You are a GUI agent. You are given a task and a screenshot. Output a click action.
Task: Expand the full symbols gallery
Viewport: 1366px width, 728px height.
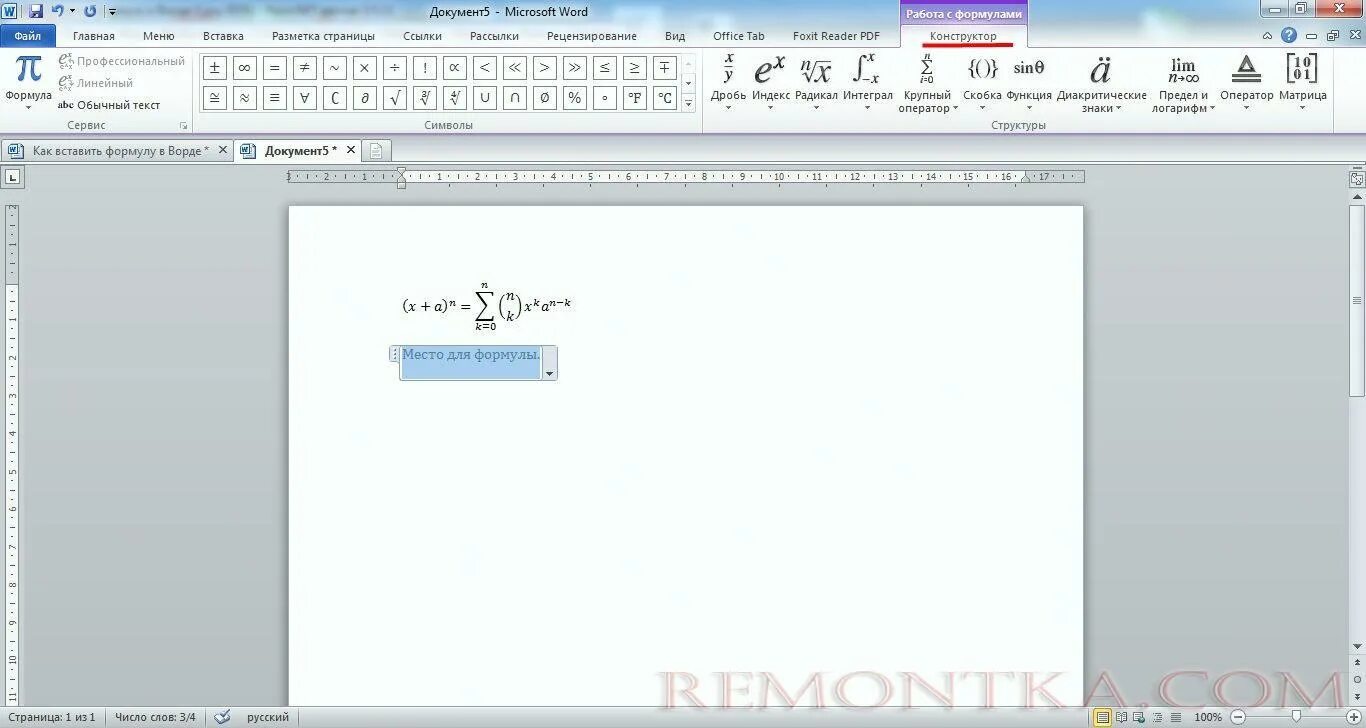pos(688,102)
